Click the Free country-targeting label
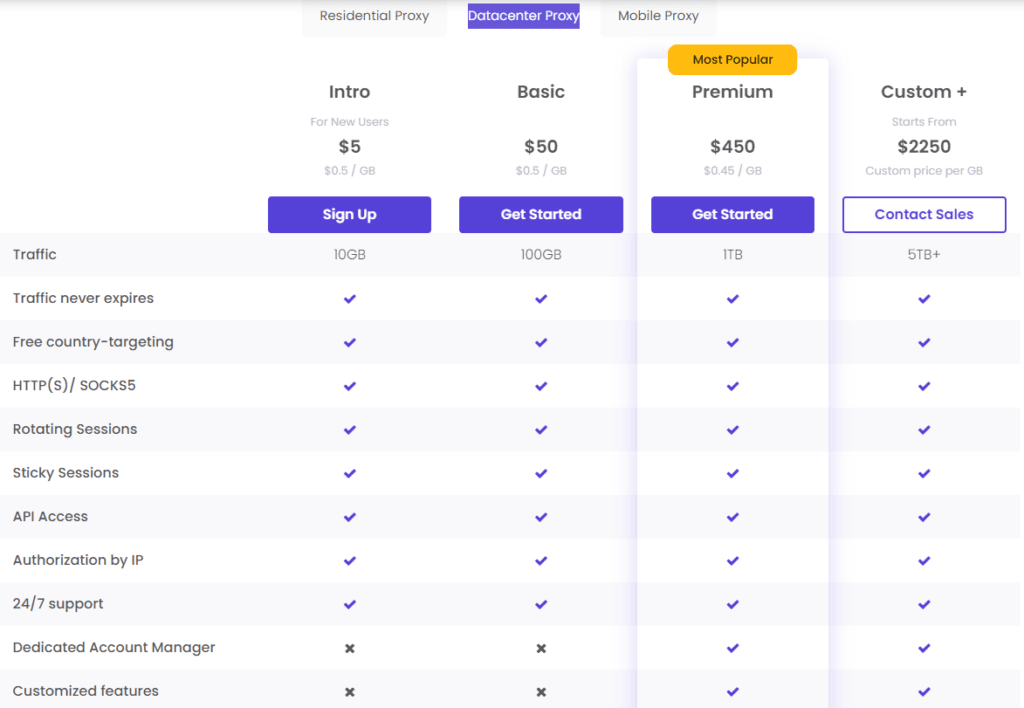 click(93, 342)
